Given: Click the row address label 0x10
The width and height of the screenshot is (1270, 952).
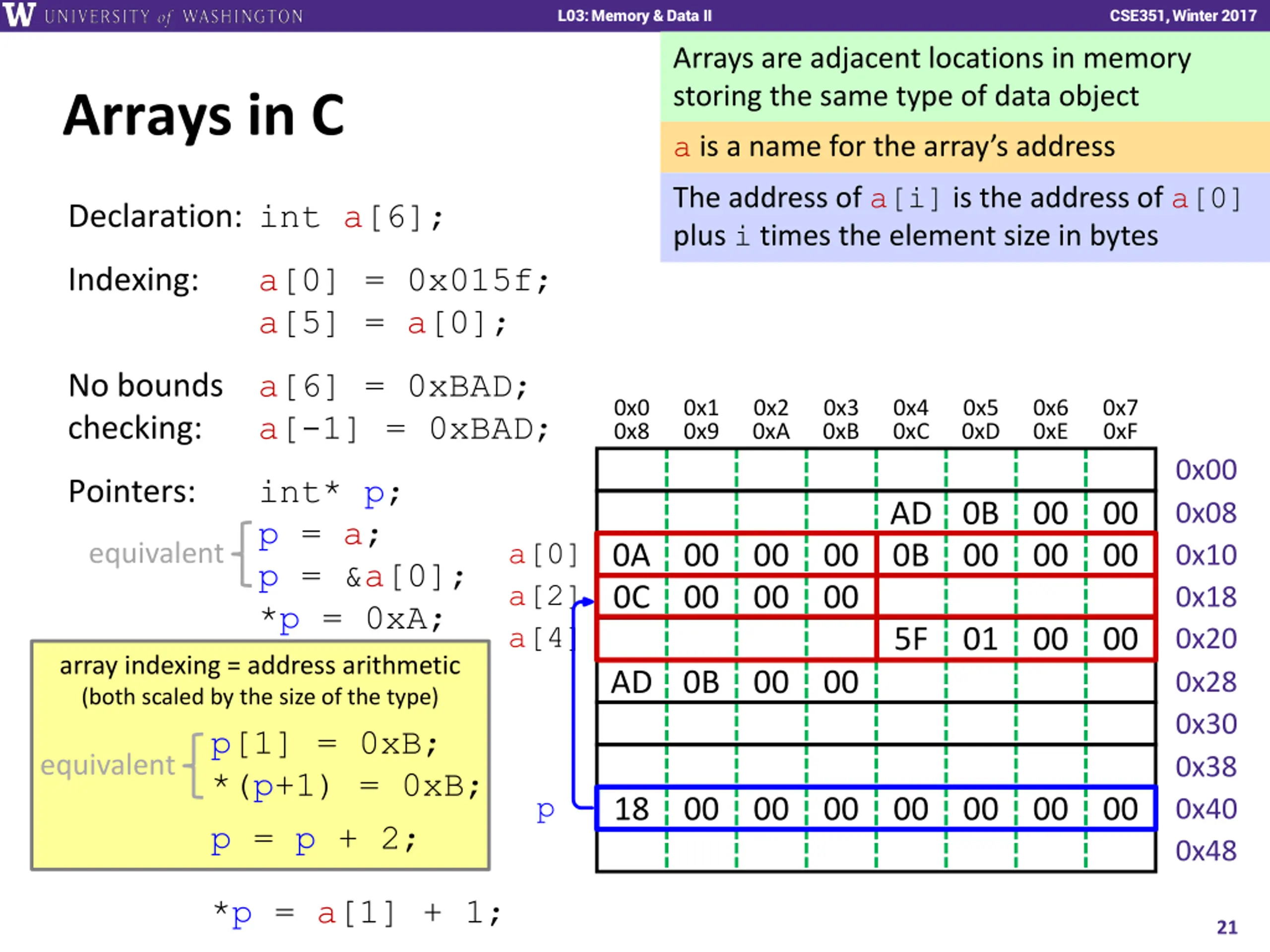Looking at the screenshot, I should (x=1206, y=555).
